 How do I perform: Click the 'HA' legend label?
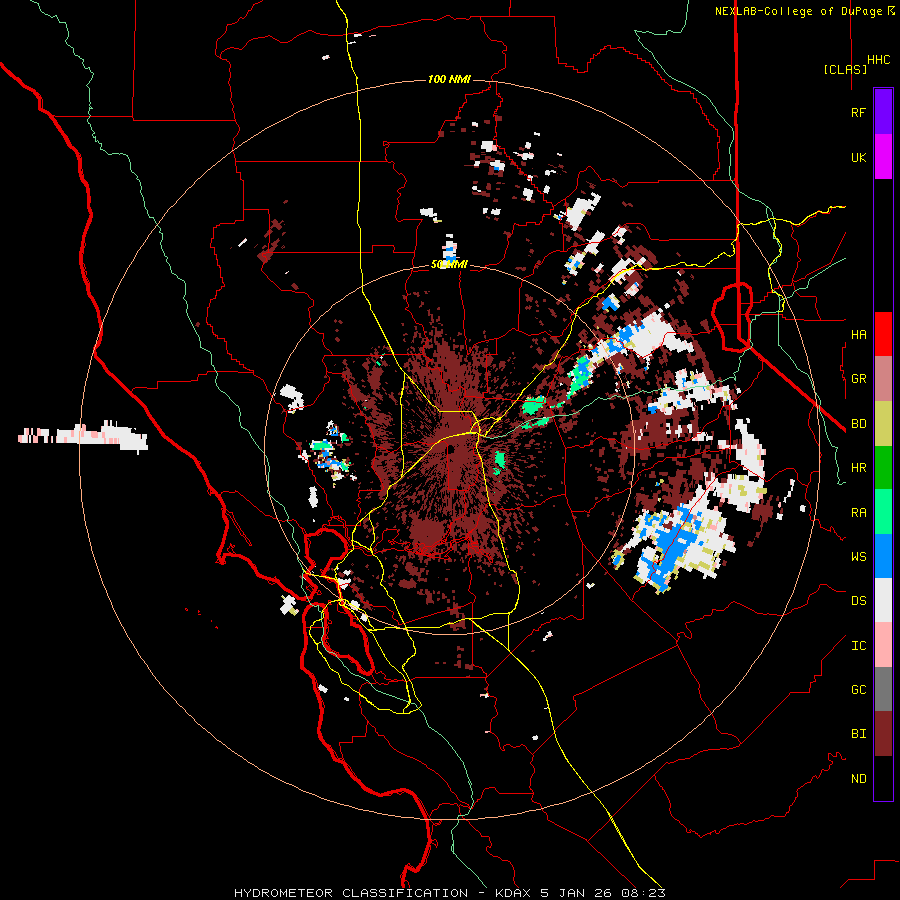(x=858, y=334)
